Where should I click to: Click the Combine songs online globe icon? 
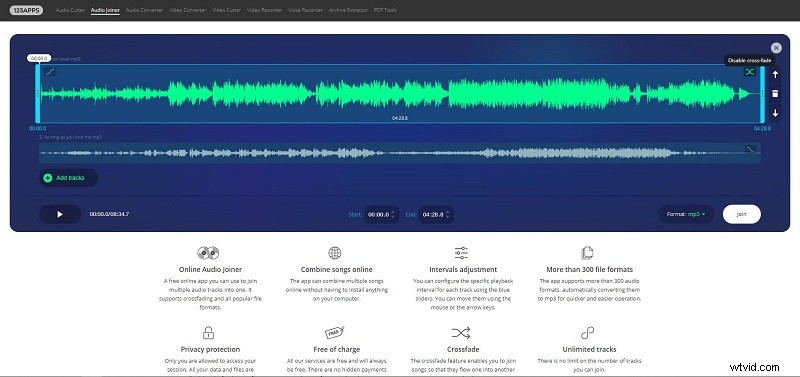(x=335, y=253)
